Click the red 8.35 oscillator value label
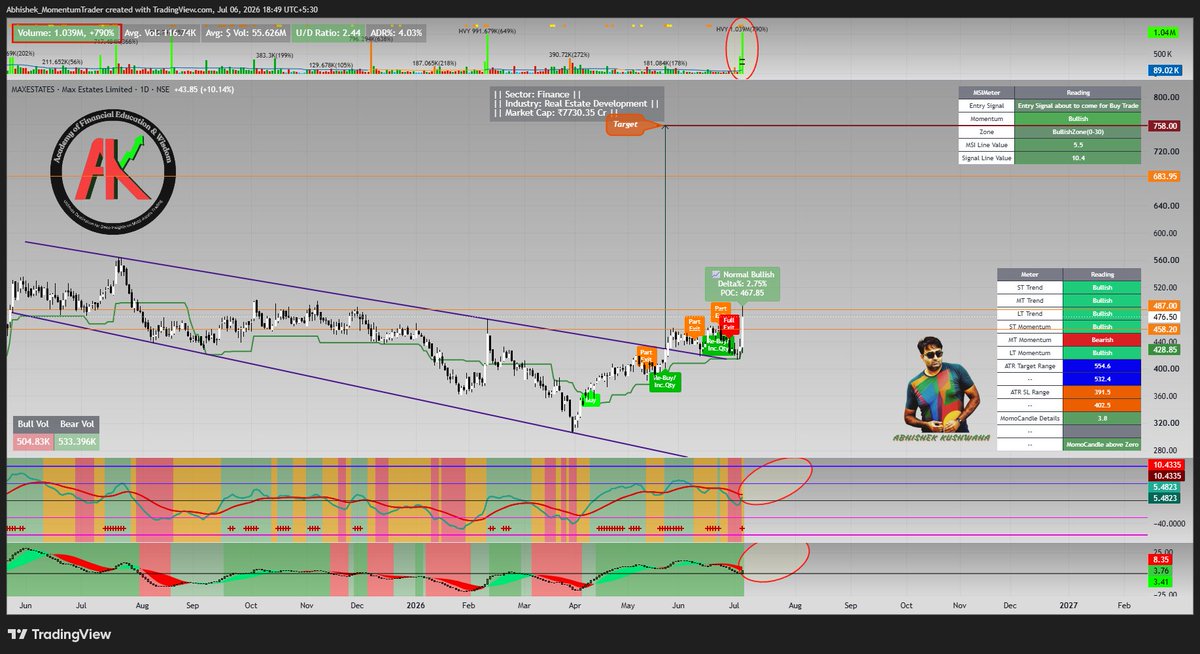Screen dimensions: 1200x654 pos(1160,562)
